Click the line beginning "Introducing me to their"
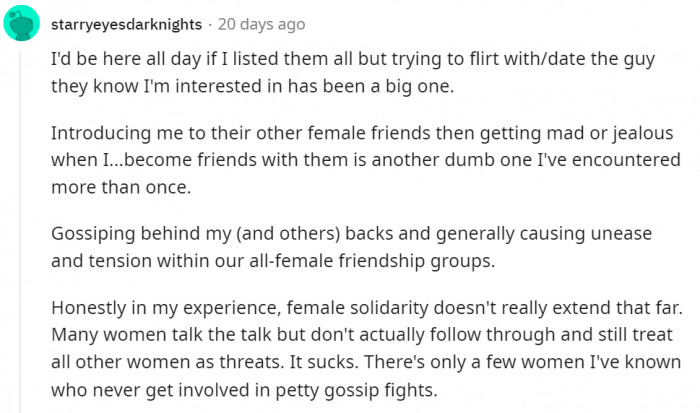 [x=358, y=134]
